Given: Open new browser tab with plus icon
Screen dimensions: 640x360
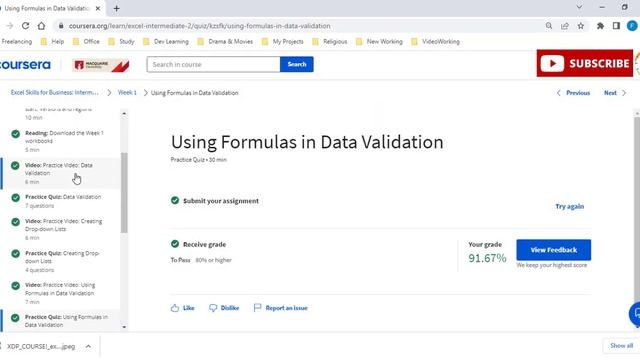Looking at the screenshot, I should click(x=117, y=8).
